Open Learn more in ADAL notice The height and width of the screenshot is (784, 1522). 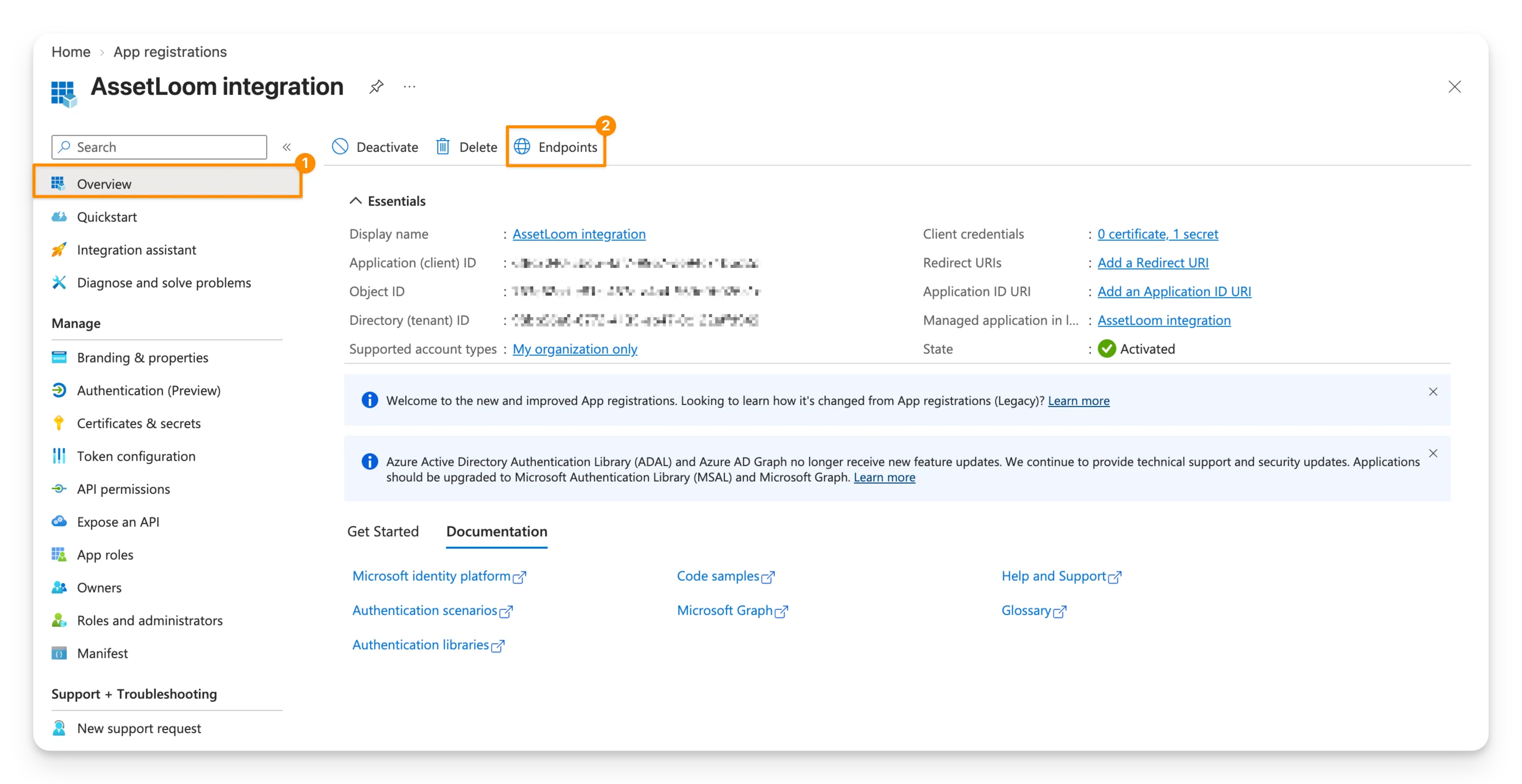click(x=885, y=477)
